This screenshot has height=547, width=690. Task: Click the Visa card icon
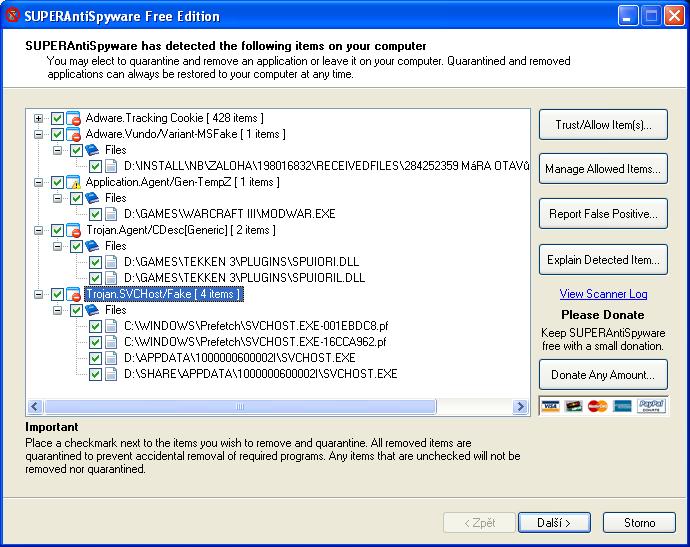(551, 406)
